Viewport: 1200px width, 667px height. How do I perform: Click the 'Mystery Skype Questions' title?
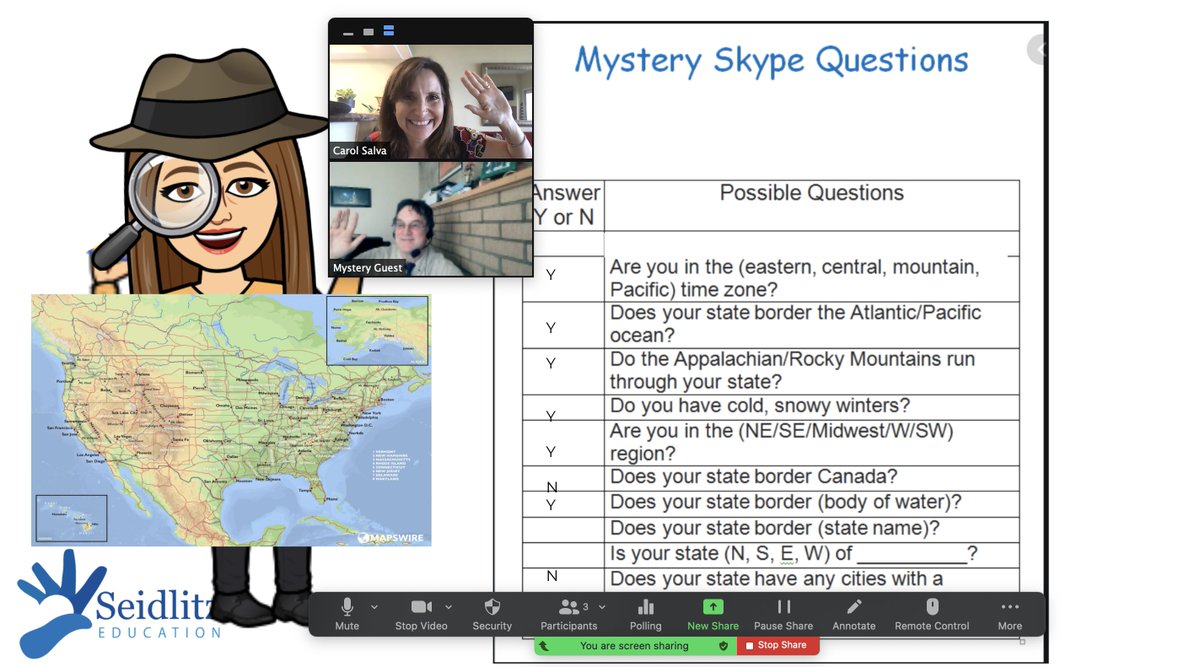click(771, 61)
